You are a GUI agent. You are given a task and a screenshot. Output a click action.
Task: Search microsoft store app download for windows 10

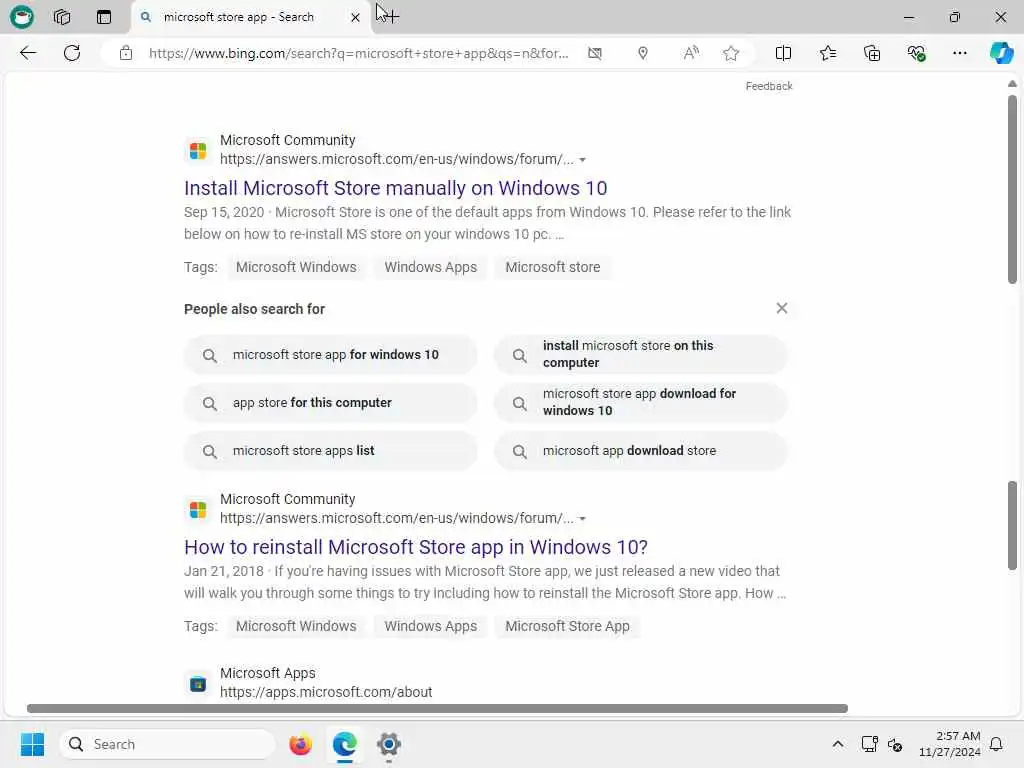coord(641,403)
